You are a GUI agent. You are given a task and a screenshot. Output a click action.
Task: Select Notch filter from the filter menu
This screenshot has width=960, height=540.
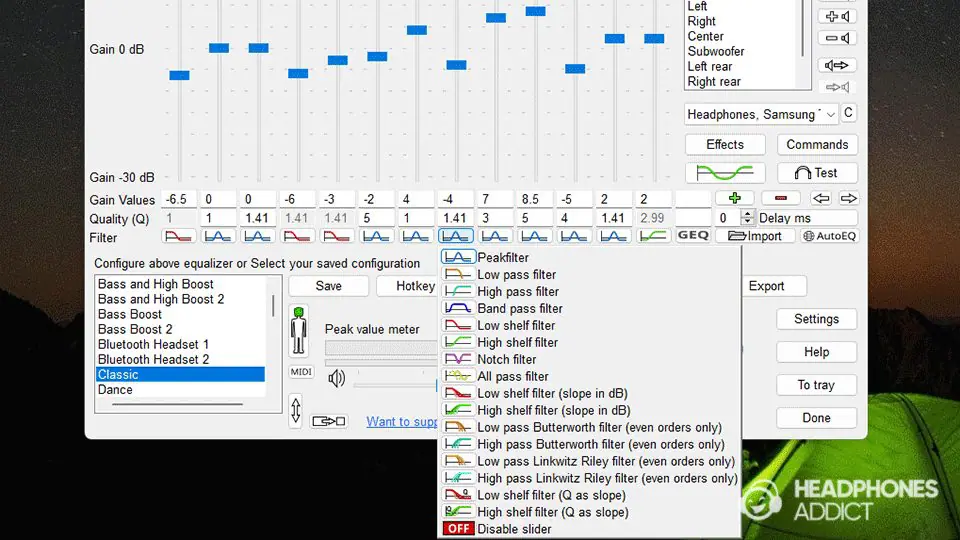tap(506, 359)
